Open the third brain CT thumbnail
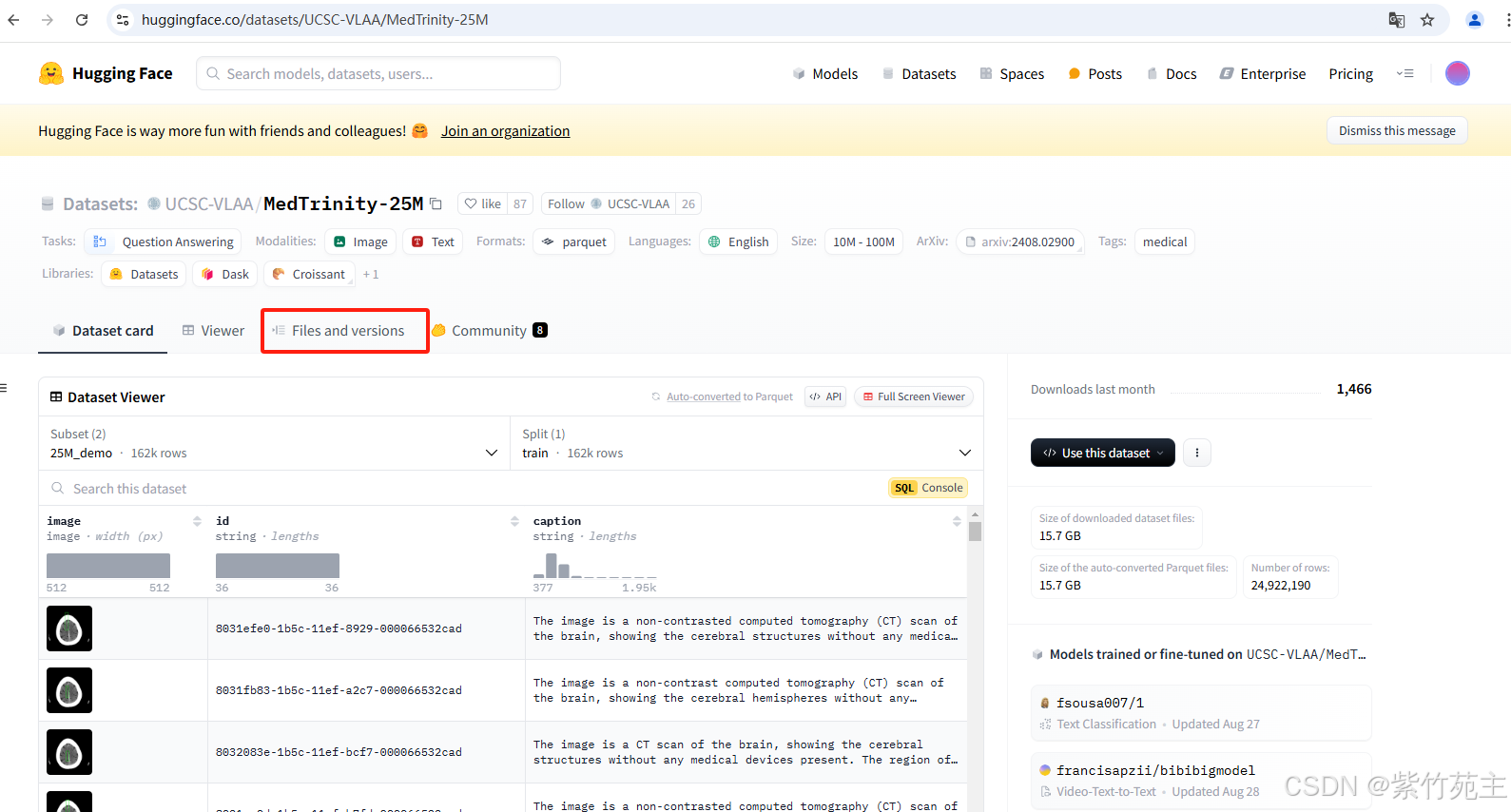1511x812 pixels. point(69,752)
